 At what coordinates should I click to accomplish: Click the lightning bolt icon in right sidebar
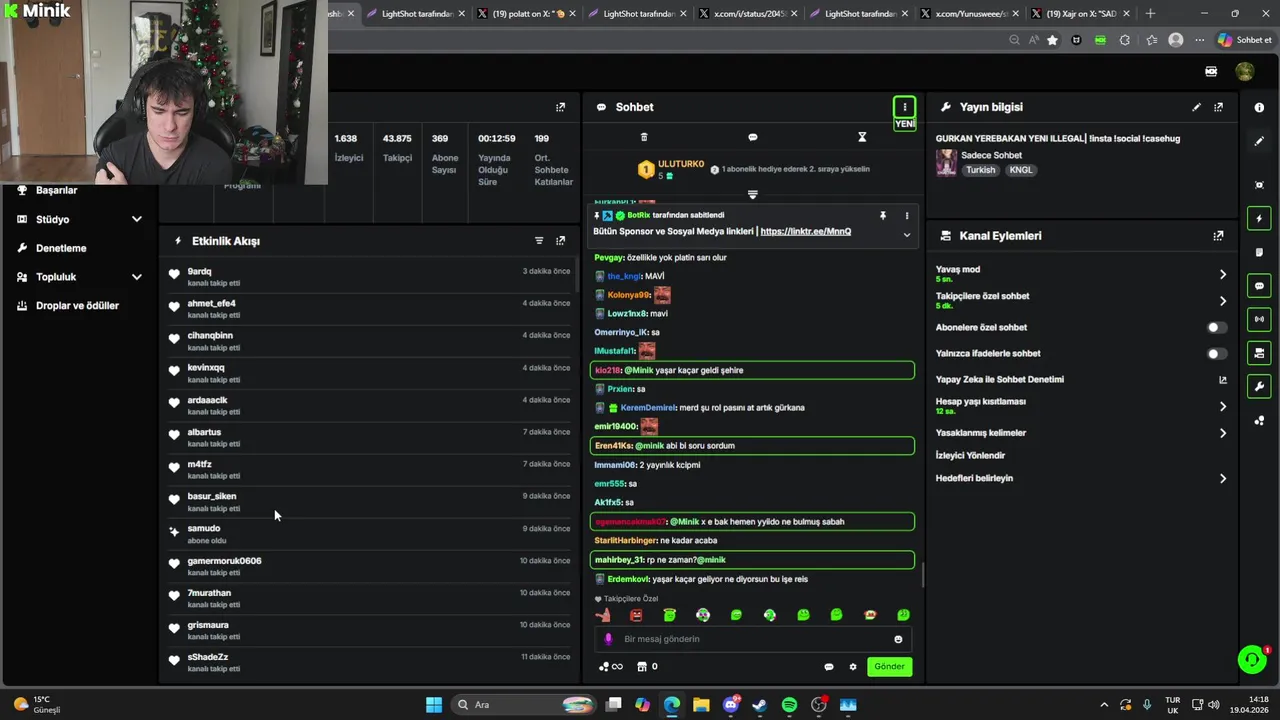pos(1259,219)
